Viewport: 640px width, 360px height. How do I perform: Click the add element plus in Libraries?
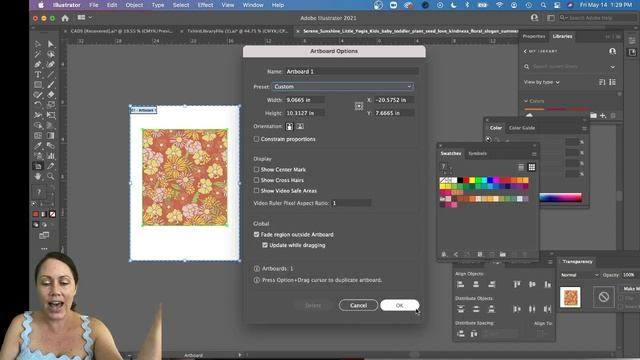click(x=603, y=116)
